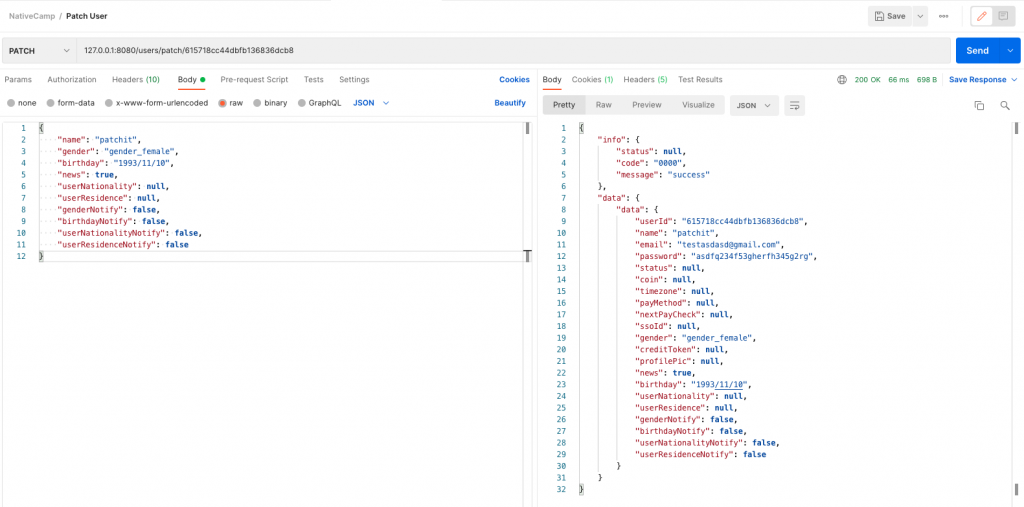Screen dimensions: 1024x507
Task: Select the GraphQL body type
Action: click(x=319, y=103)
